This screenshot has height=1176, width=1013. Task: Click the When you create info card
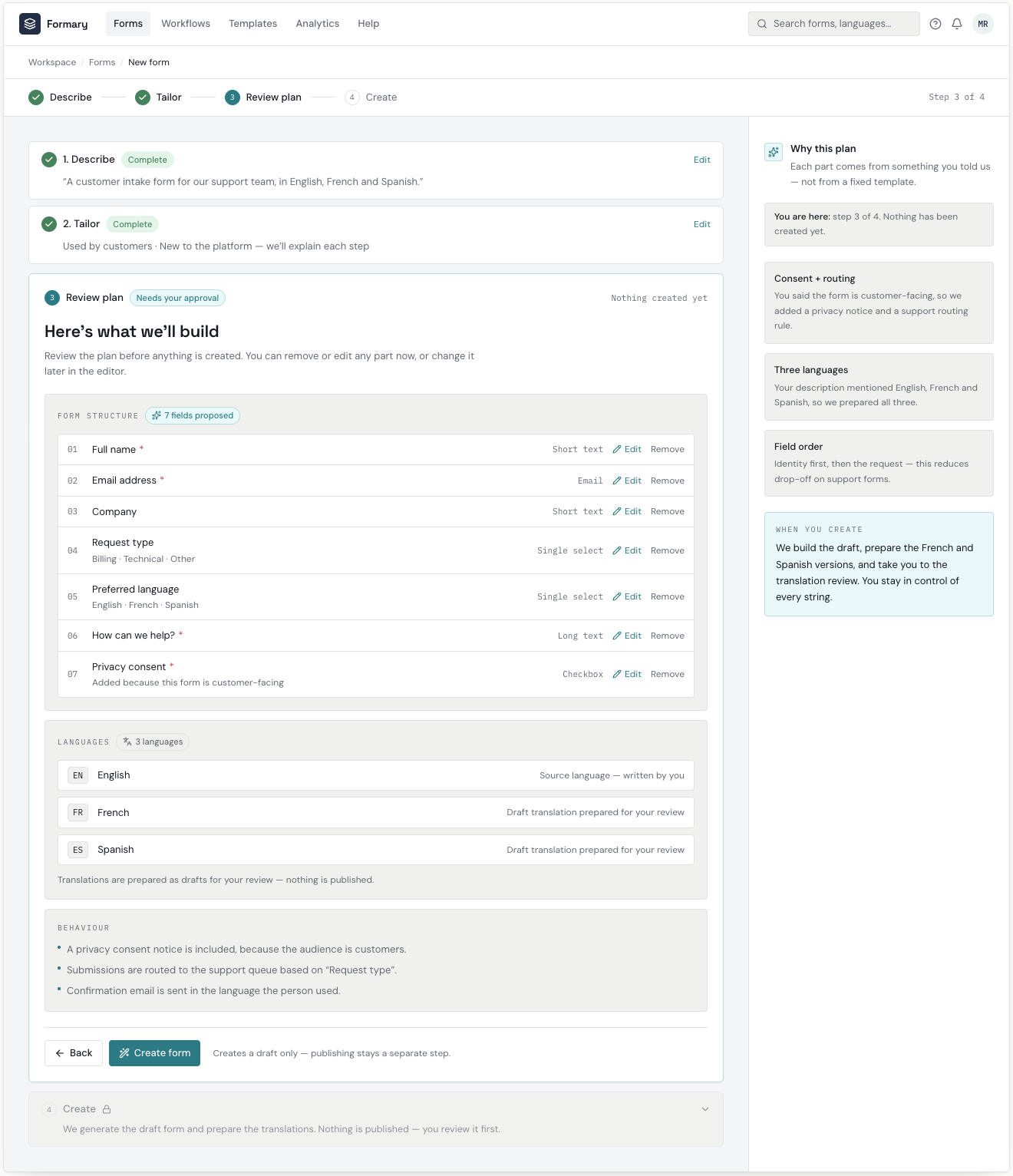879,564
